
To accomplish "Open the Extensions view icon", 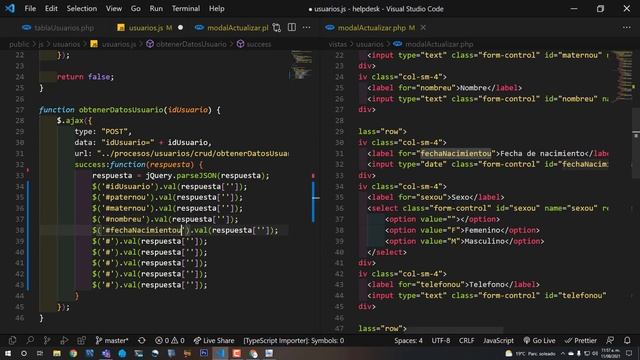I will (81, 340).
